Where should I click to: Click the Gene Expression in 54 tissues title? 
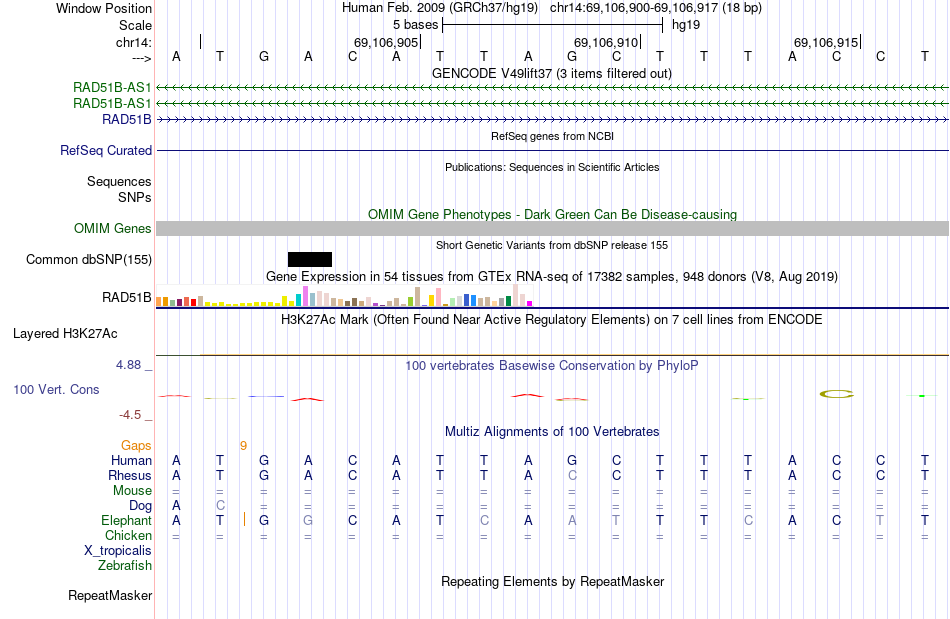coord(552,276)
